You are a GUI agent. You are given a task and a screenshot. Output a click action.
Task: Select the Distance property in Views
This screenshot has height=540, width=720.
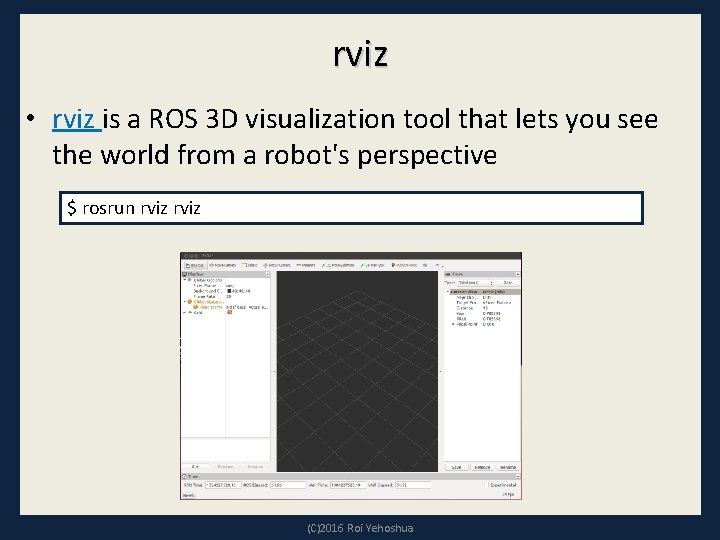tap(483, 308)
